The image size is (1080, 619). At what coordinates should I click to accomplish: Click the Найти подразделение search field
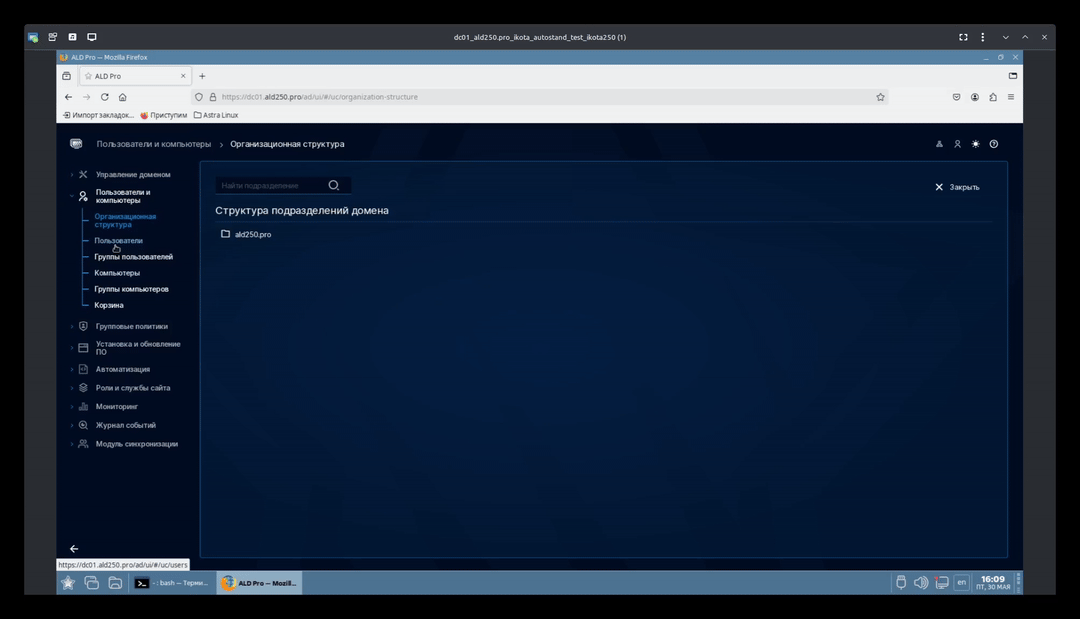click(271, 185)
